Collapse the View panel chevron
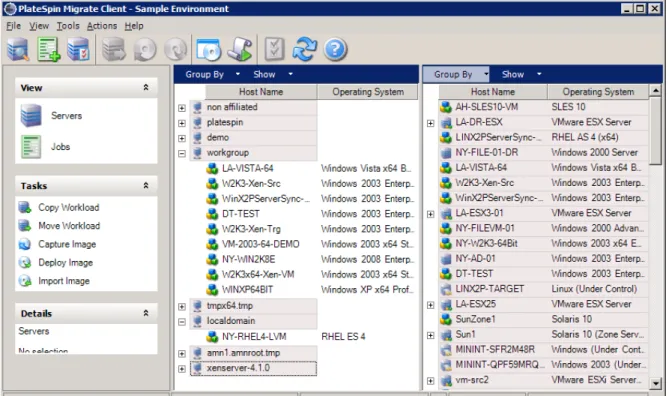 pyautogui.click(x=146, y=87)
